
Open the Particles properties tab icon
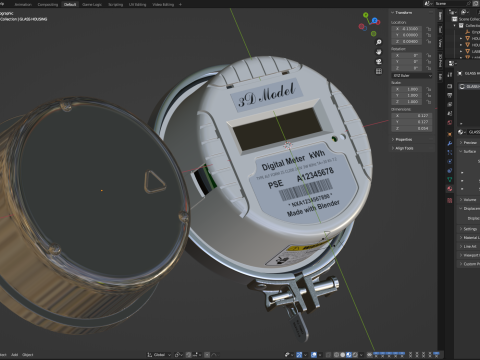coord(450,152)
